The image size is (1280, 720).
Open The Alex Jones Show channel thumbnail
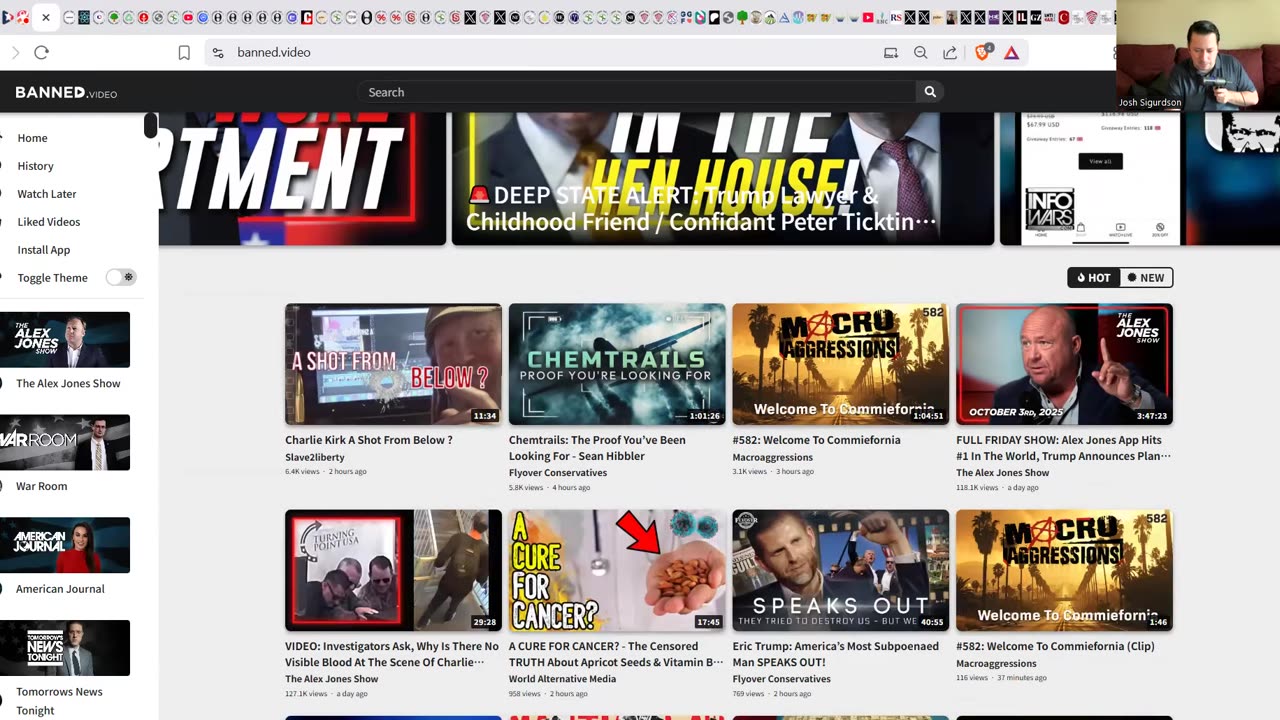[65, 340]
